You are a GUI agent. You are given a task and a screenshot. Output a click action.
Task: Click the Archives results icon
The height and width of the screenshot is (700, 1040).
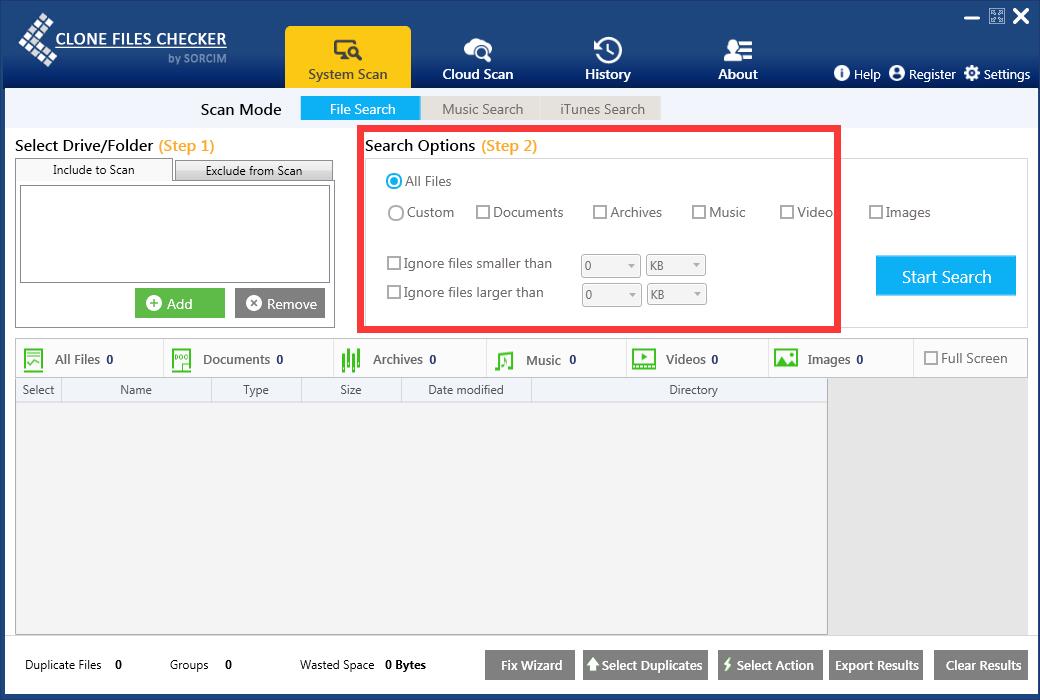pos(351,360)
